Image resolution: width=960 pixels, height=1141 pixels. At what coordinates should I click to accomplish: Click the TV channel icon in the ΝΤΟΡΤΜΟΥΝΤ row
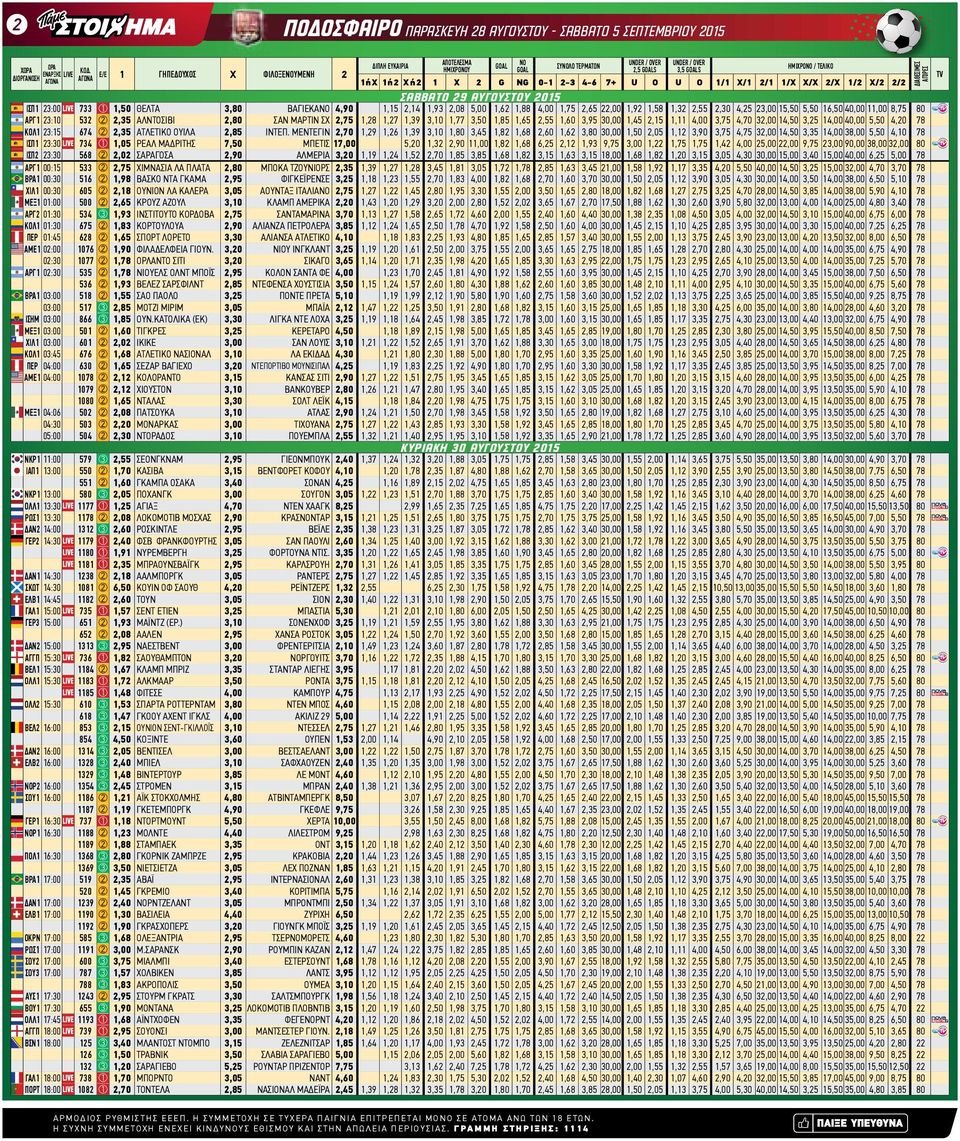[x=940, y=821]
